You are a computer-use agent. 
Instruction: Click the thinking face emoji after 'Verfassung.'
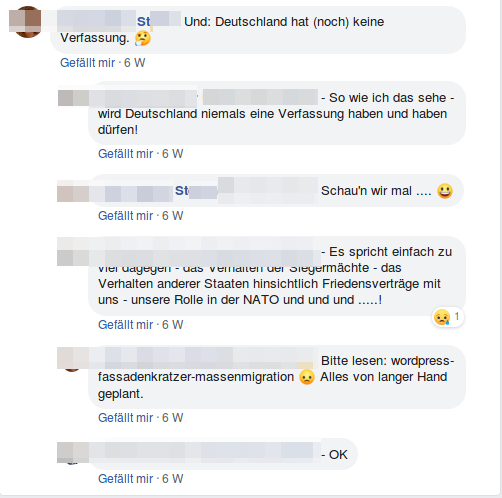tap(143, 38)
